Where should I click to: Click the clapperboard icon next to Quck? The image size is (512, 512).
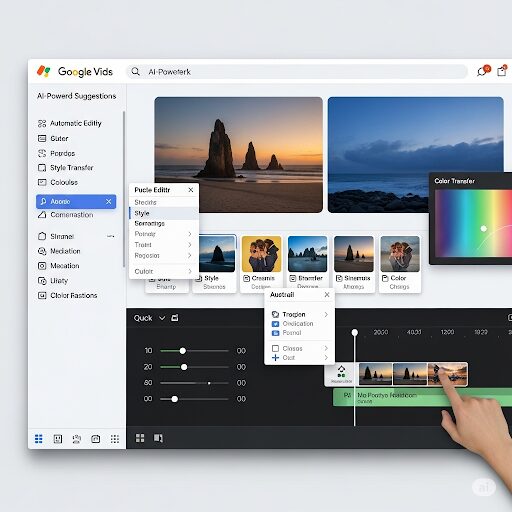coord(175,318)
